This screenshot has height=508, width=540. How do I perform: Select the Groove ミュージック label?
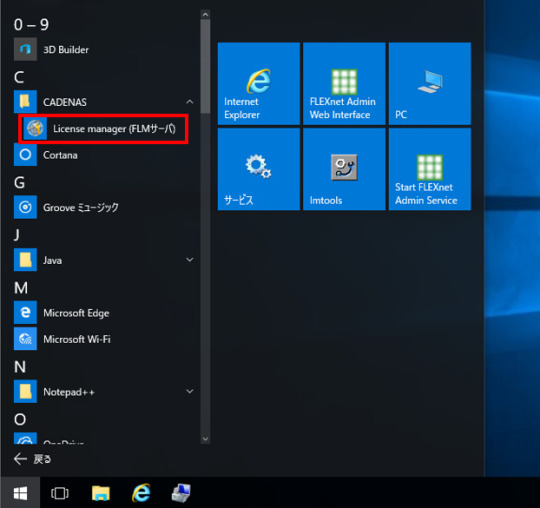81,207
